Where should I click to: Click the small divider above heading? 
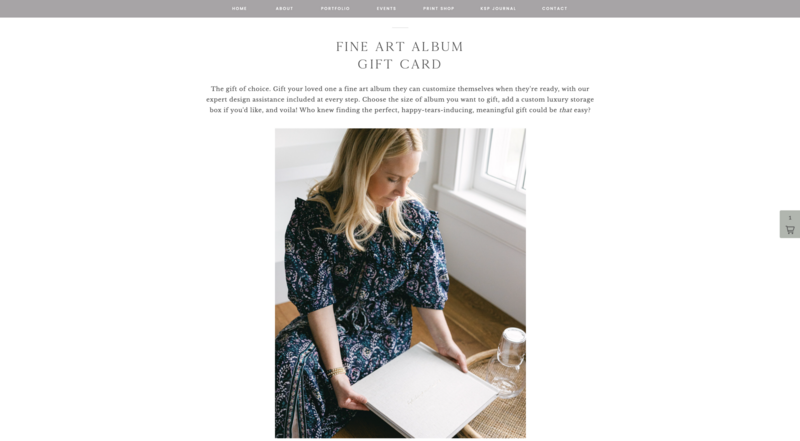[x=400, y=28]
